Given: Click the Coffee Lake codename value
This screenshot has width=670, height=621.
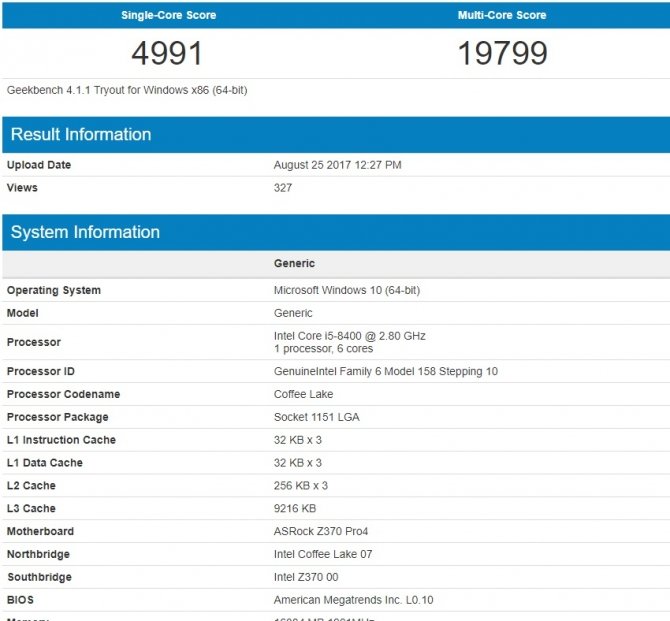Looking at the screenshot, I should click(303, 394).
